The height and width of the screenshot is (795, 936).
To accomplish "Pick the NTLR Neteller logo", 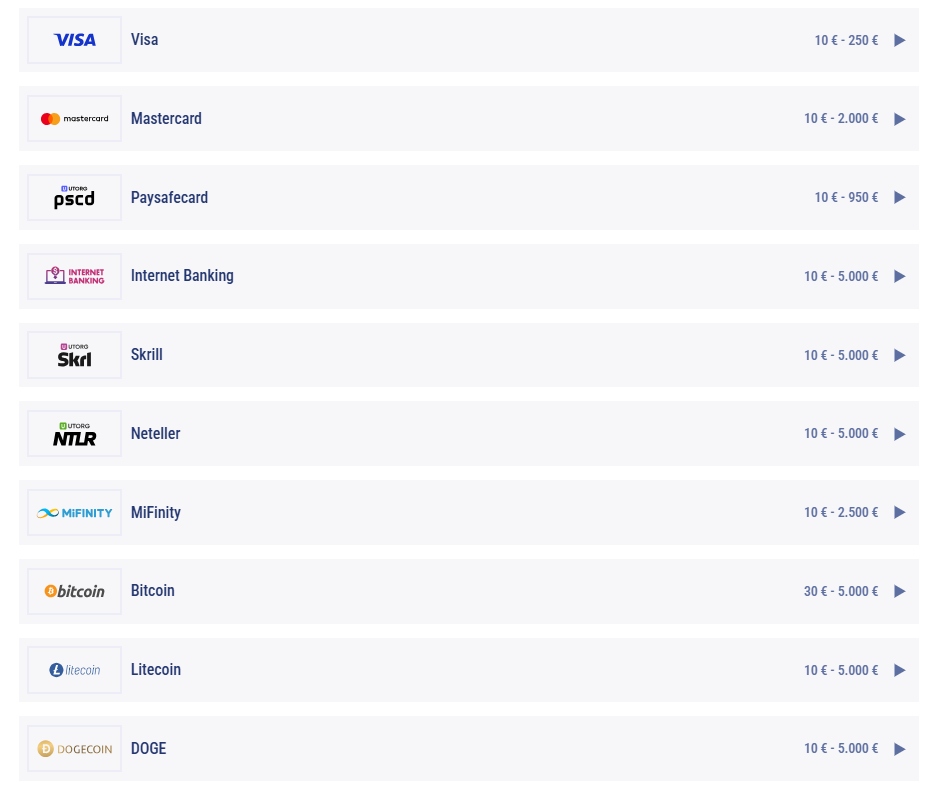I will point(75,434).
